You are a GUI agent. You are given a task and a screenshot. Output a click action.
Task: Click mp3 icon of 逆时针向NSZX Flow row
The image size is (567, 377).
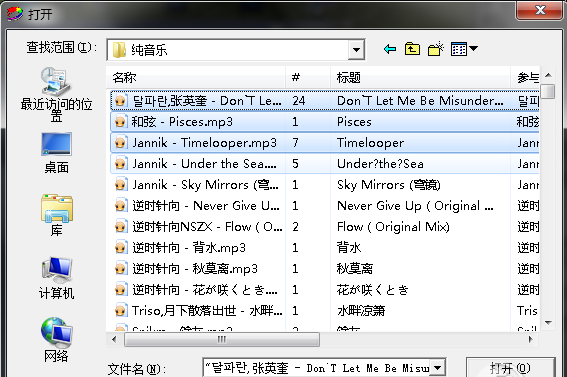[x=121, y=227]
